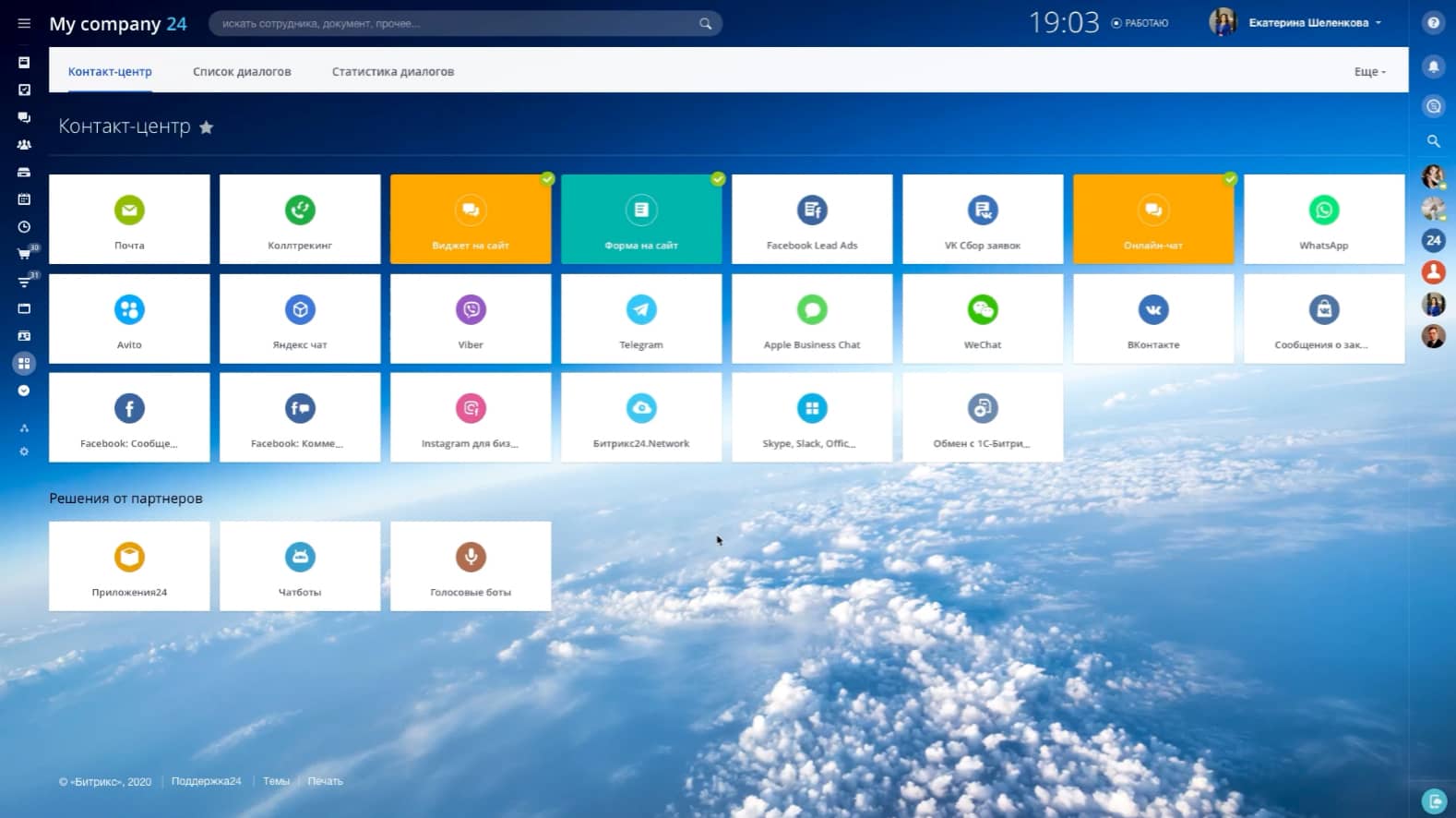
Task: Click the WeChat channel tile
Action: click(983, 319)
